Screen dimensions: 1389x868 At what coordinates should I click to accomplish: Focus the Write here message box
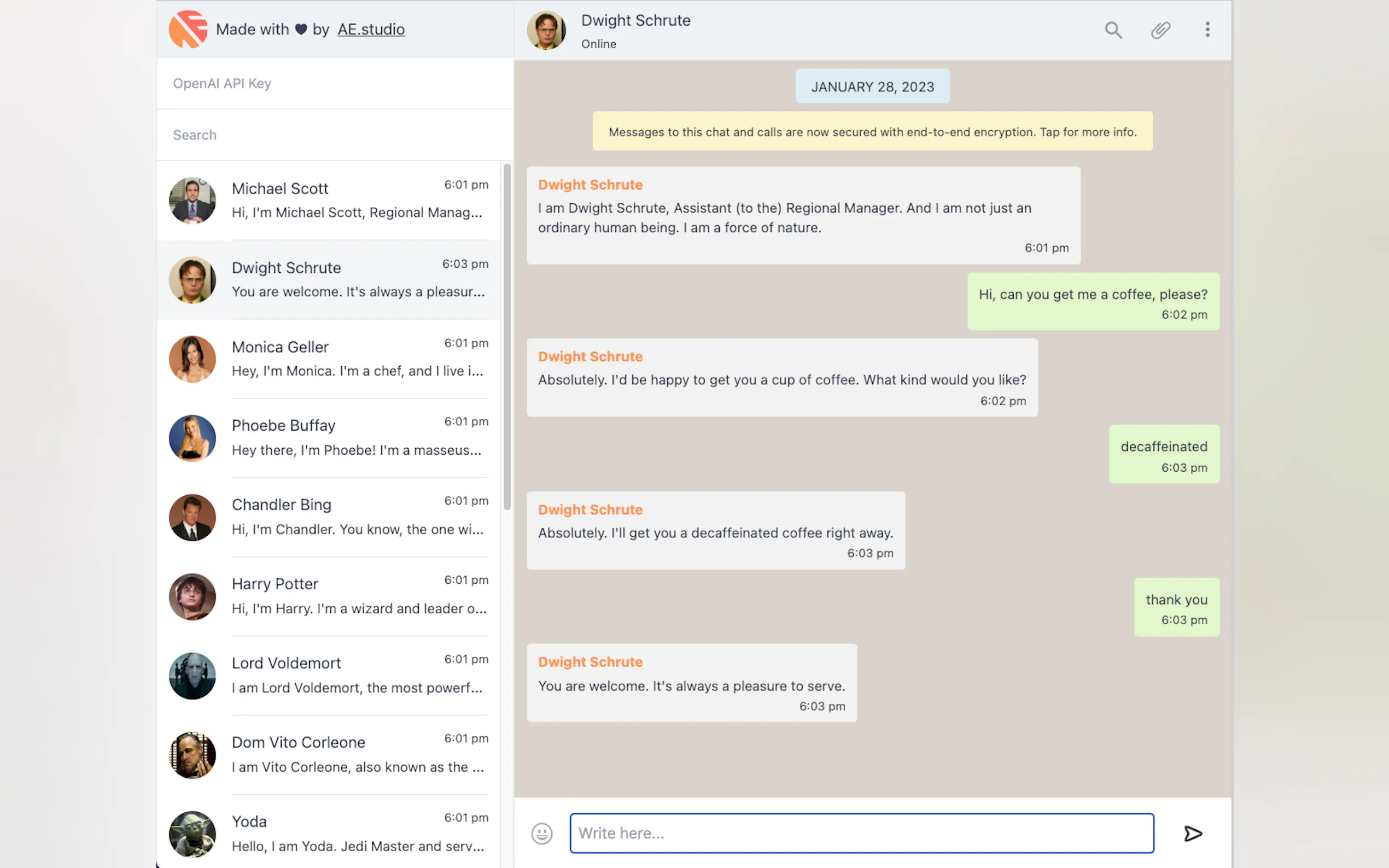(861, 833)
